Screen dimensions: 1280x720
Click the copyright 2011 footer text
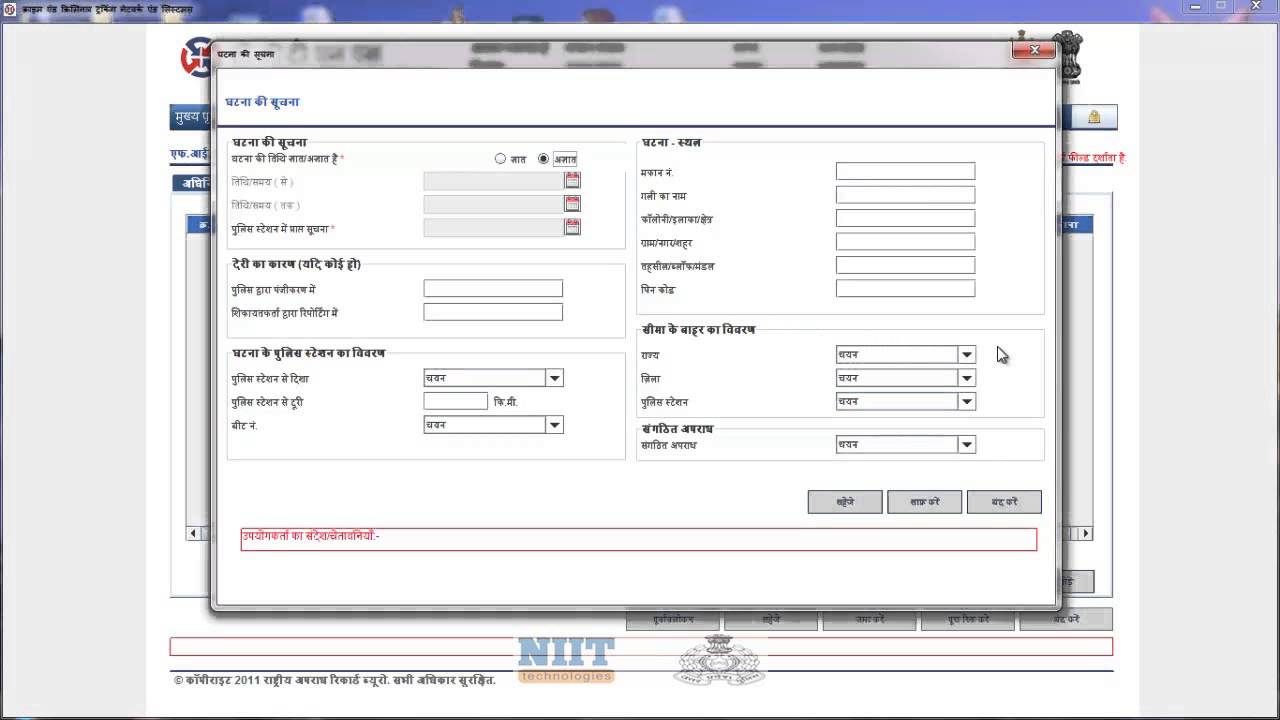[x=334, y=681]
